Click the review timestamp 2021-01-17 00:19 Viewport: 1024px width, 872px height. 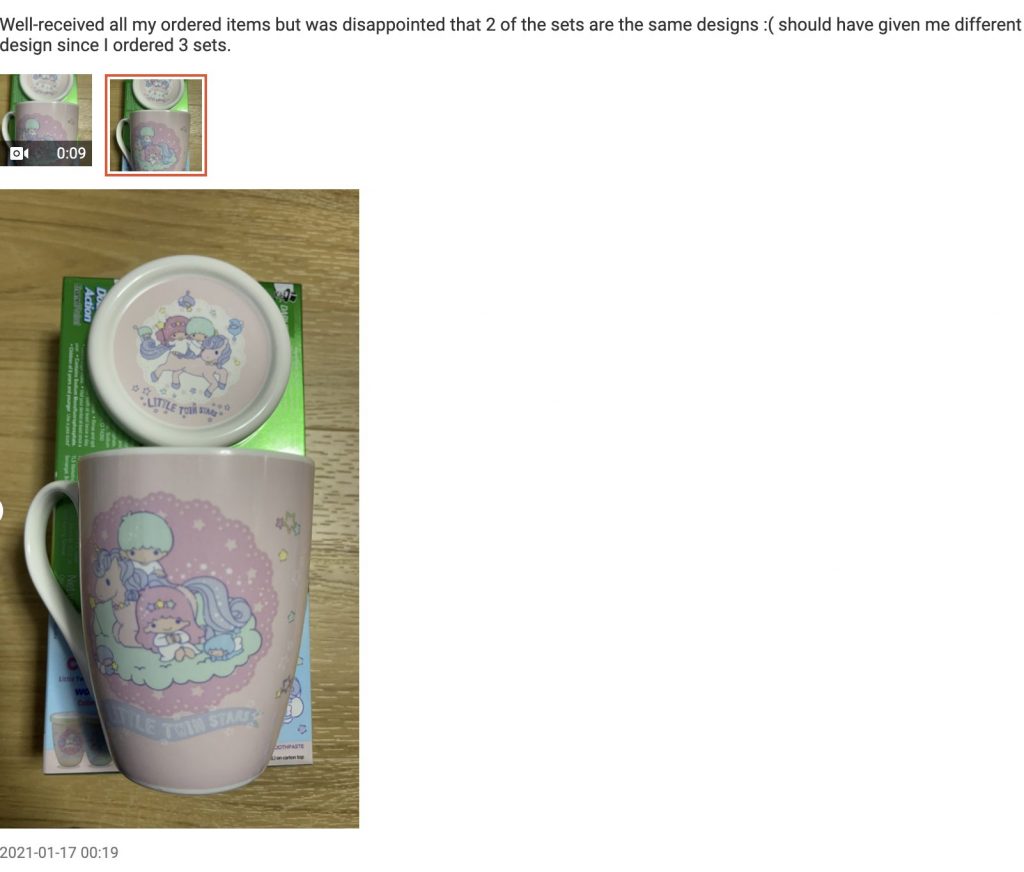click(59, 852)
